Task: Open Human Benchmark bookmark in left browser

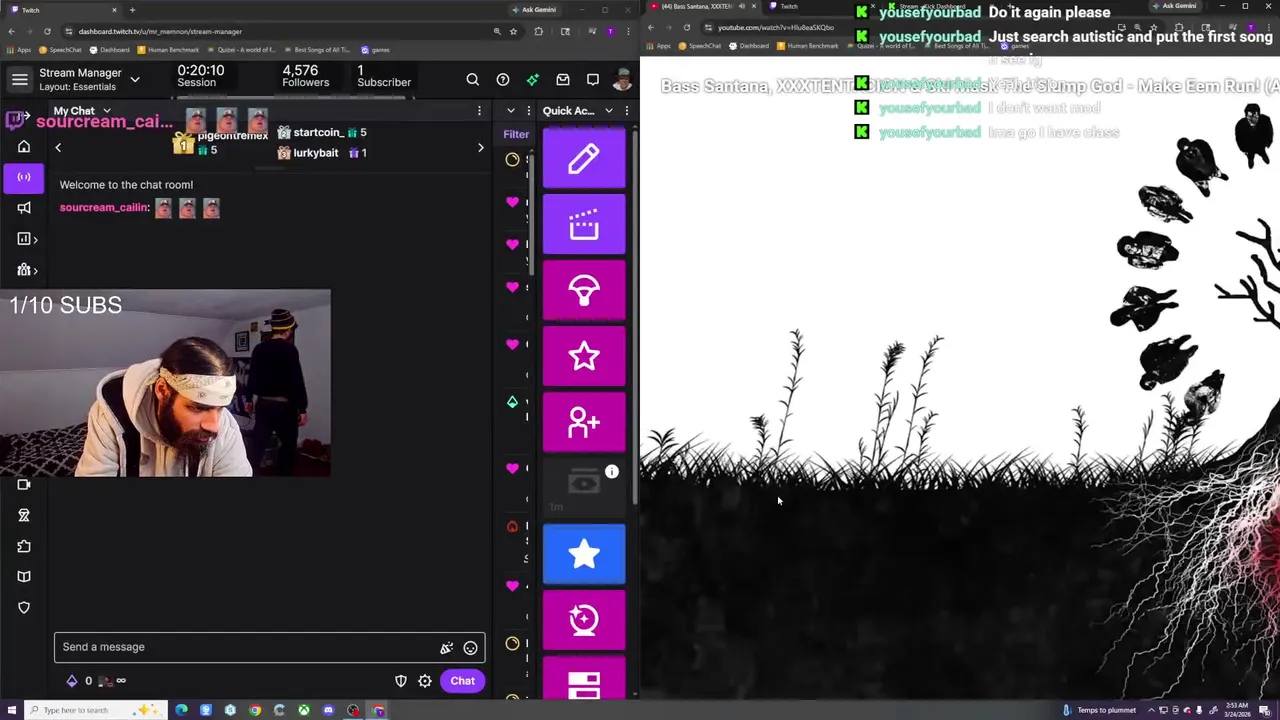Action: pos(168,50)
